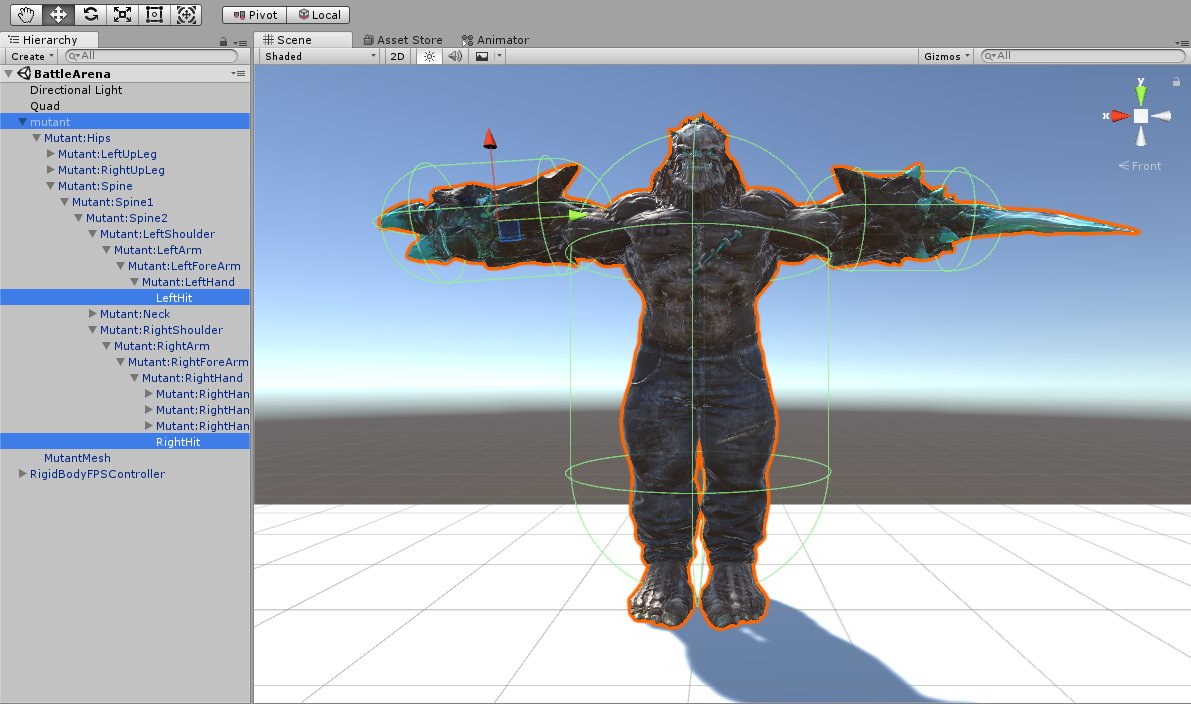Toggle 2D view mode
Image resolution: width=1191 pixels, height=704 pixels.
coord(396,56)
